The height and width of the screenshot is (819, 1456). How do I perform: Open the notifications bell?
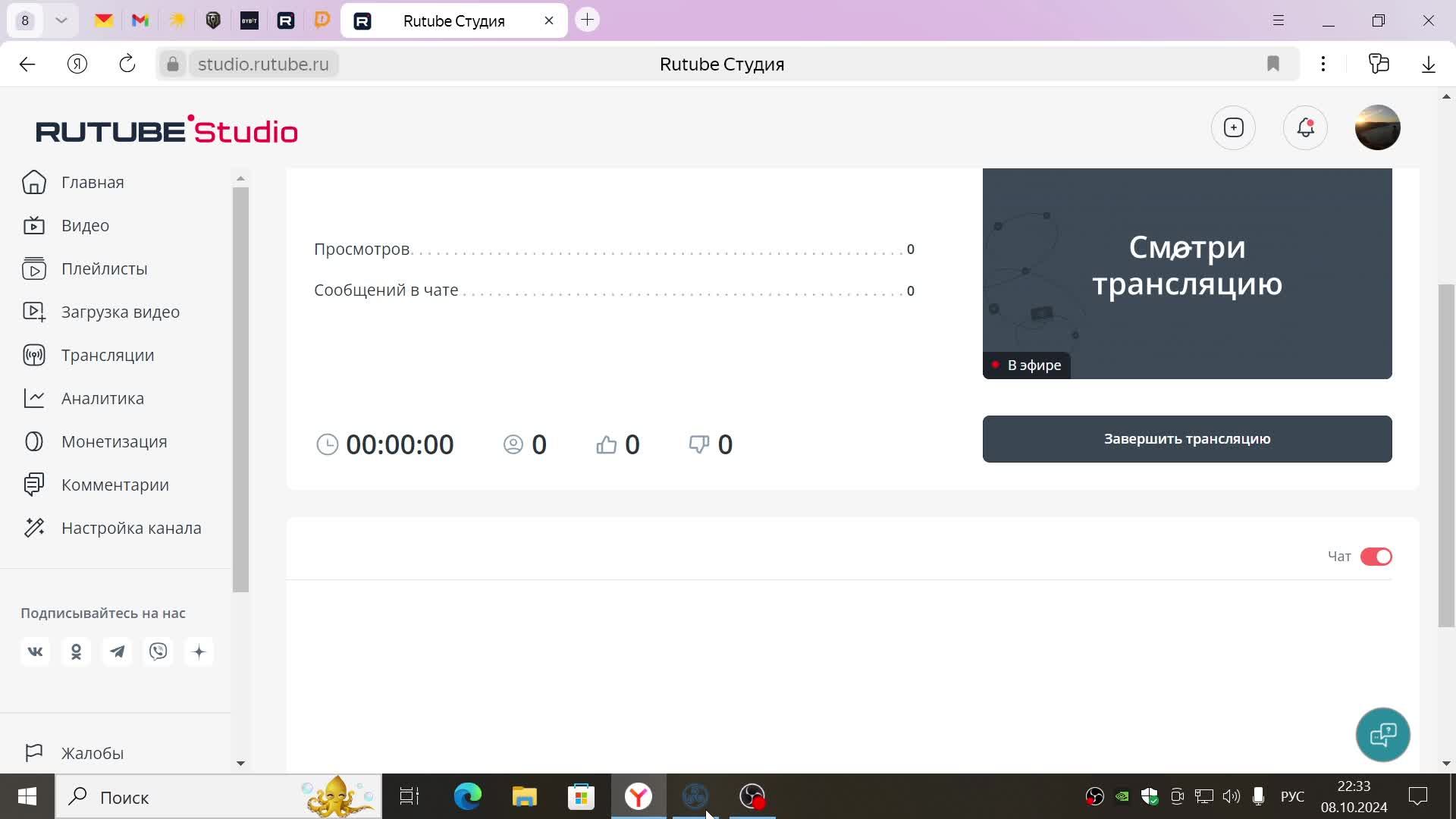pyautogui.click(x=1305, y=127)
